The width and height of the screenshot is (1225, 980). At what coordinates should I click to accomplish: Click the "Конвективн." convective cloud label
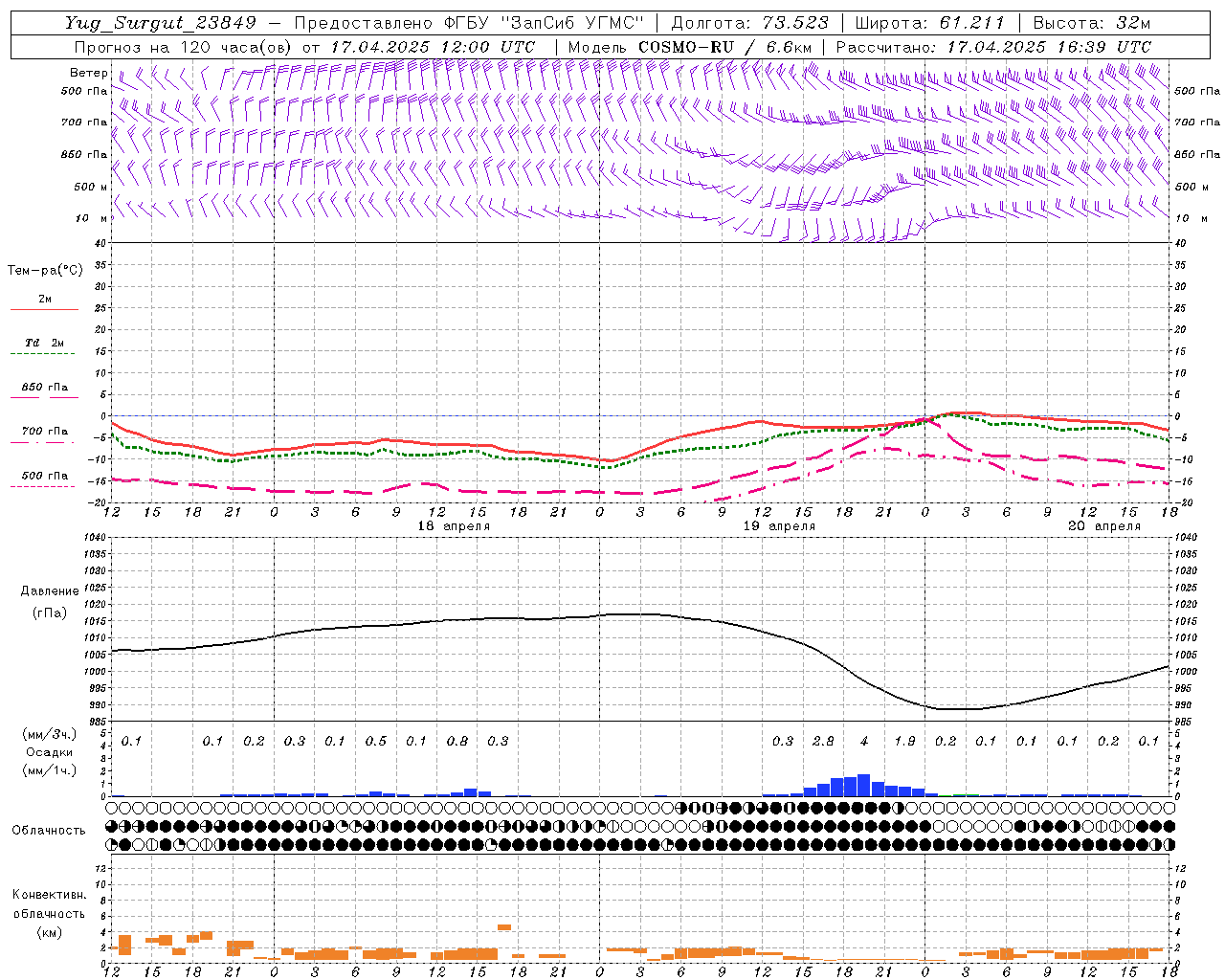49,895
